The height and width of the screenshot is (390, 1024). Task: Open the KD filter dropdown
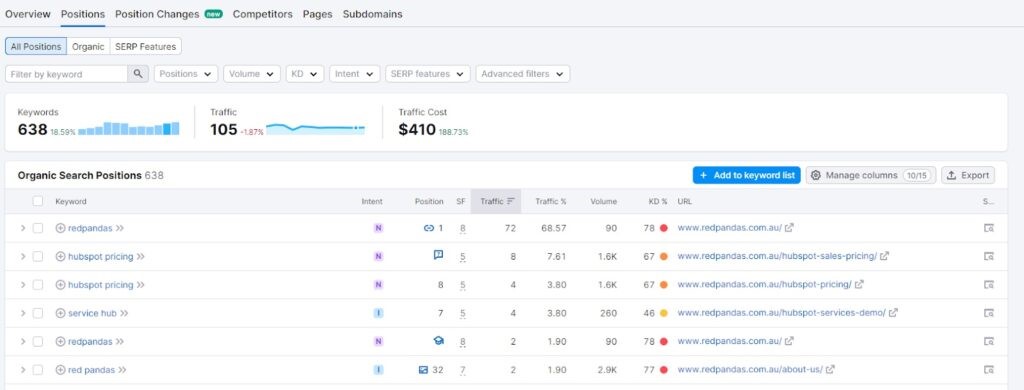tap(305, 74)
